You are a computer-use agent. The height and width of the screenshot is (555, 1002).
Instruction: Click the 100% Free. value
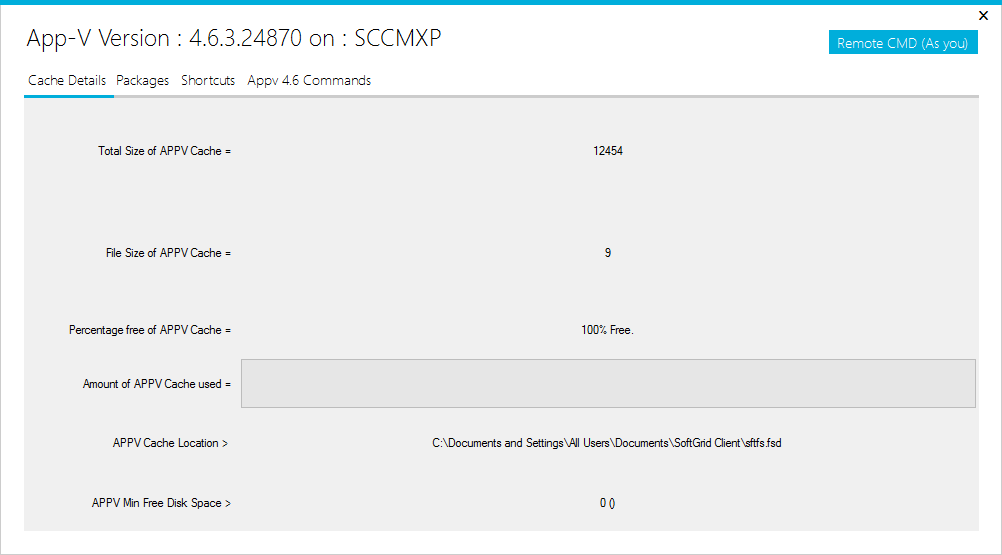click(607, 330)
